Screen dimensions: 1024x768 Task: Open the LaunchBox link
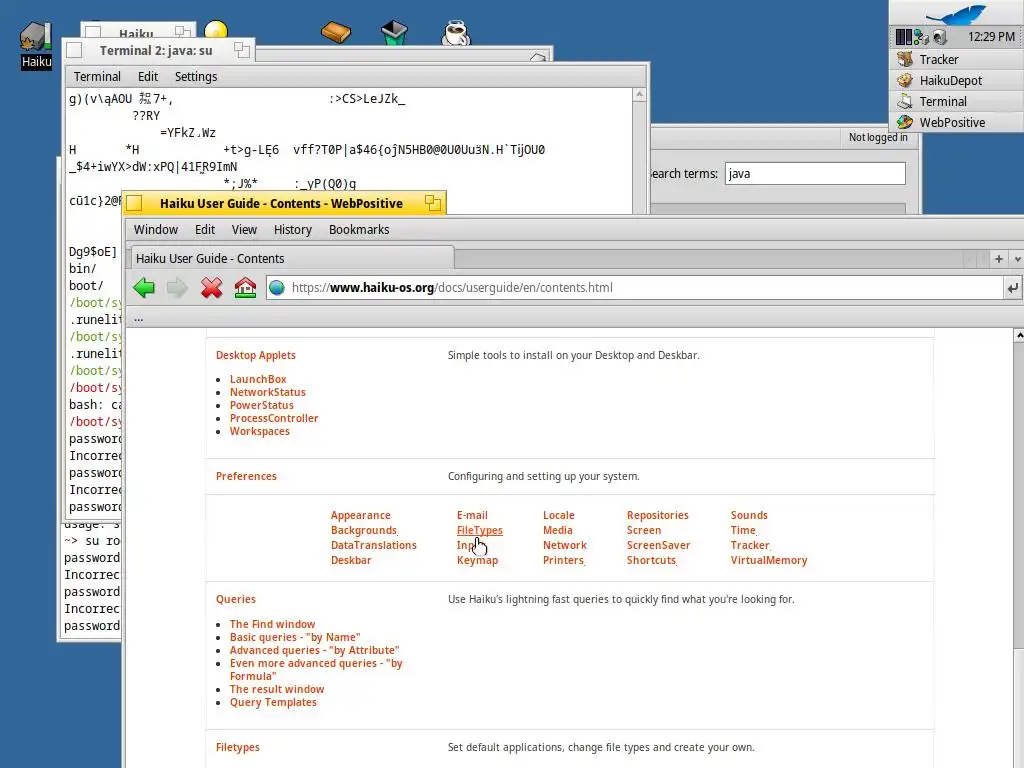pos(258,379)
